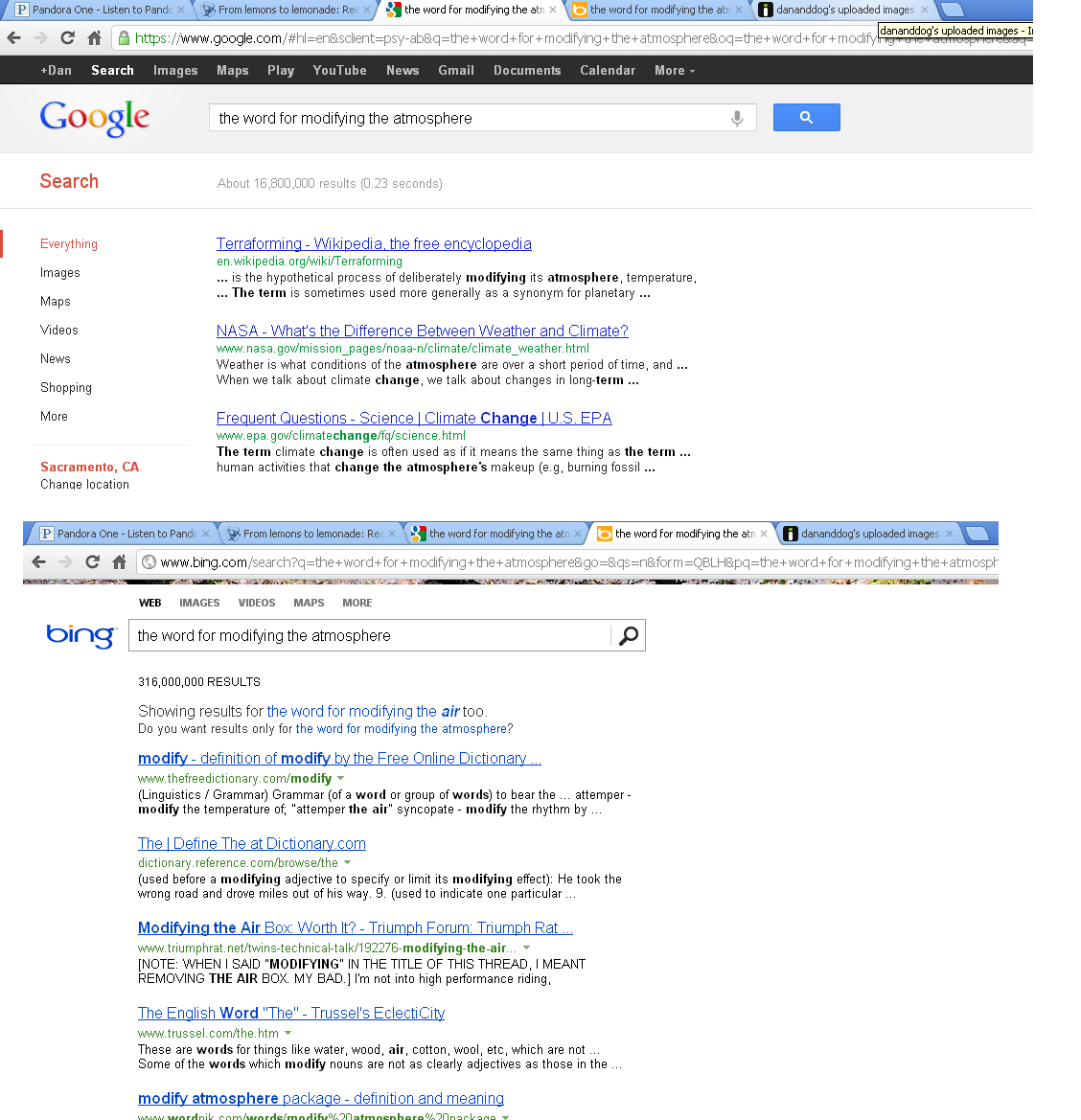Open Calendar in Google black bar

tap(608, 70)
